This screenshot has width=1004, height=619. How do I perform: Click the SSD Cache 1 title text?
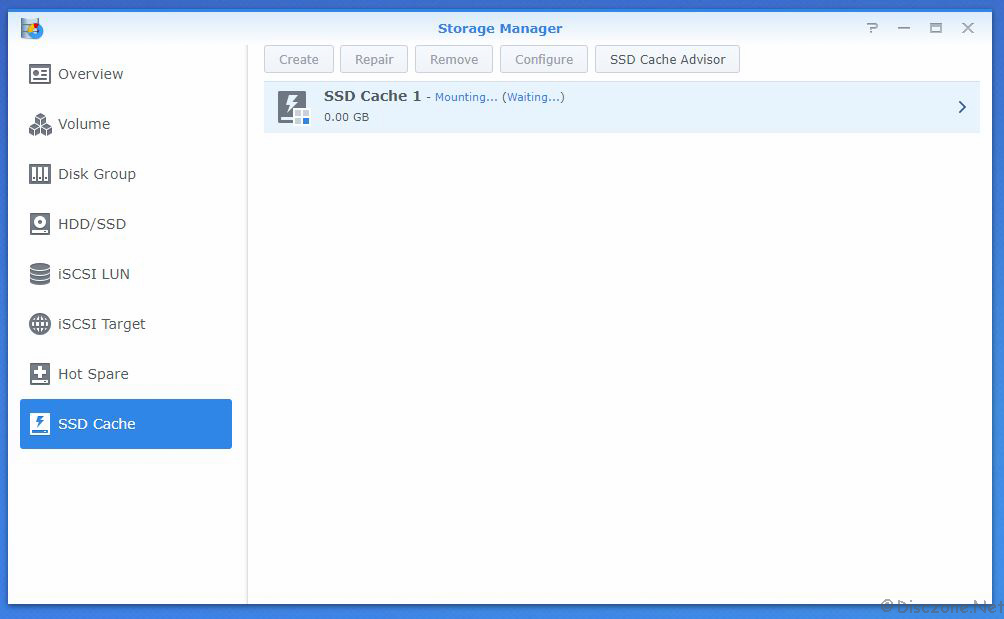(x=372, y=96)
